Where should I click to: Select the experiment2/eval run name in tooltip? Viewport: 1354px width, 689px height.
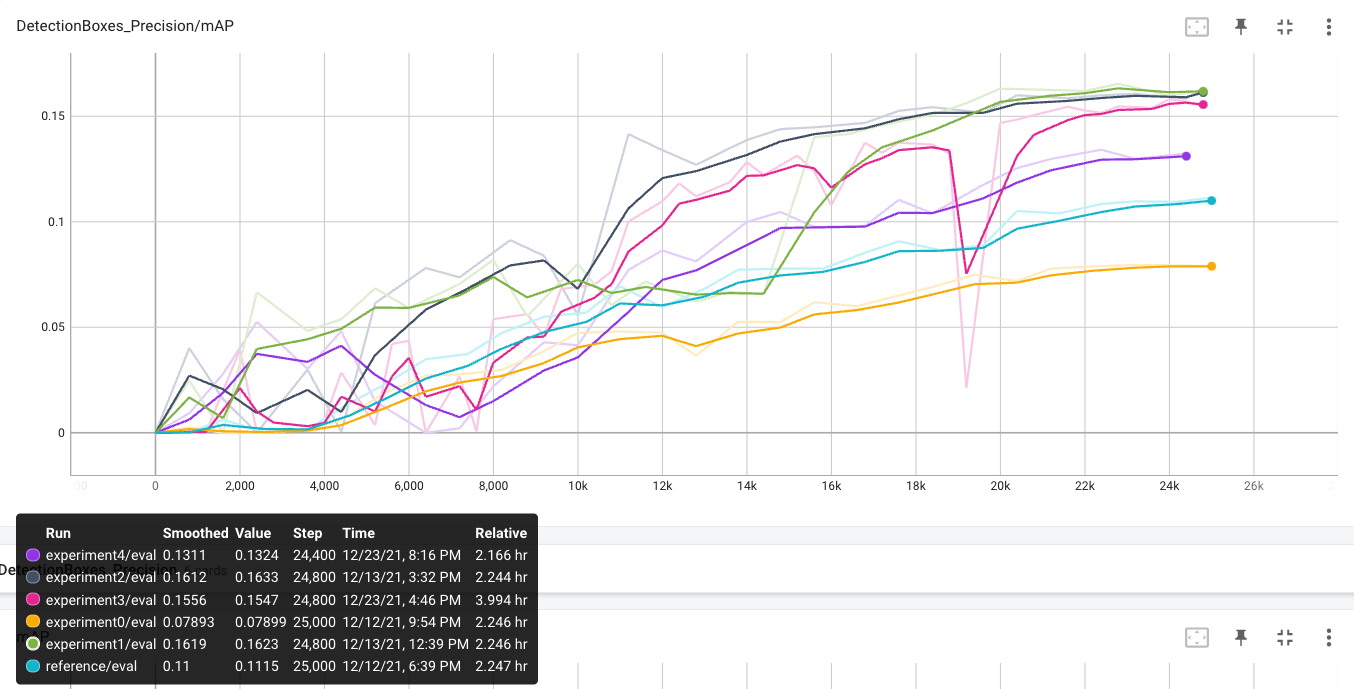[101, 577]
